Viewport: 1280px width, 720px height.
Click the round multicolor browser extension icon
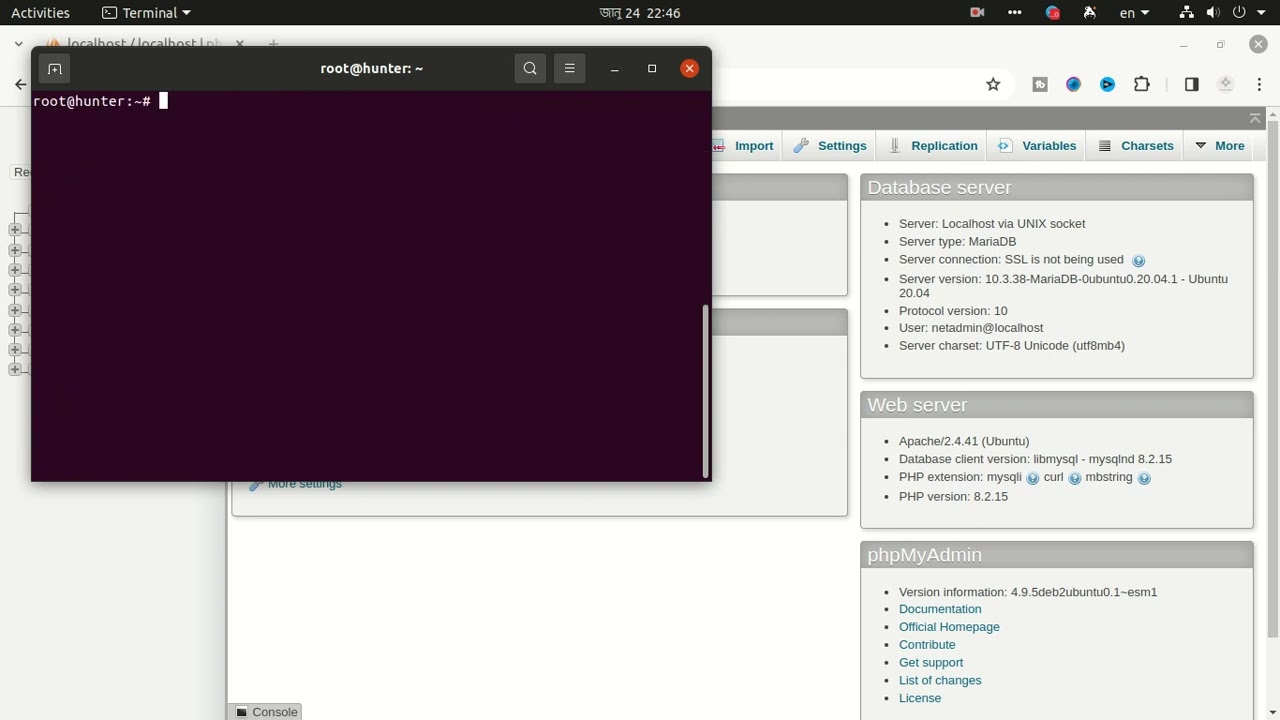coord(1074,85)
